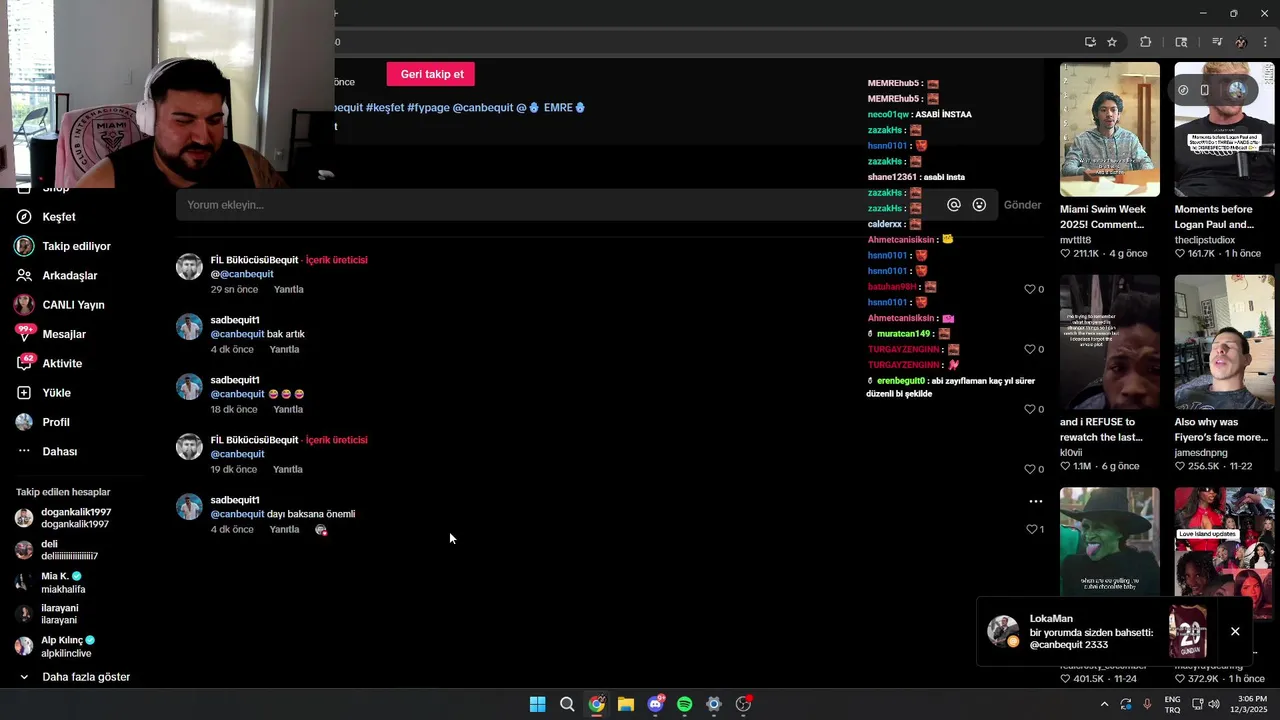The width and height of the screenshot is (1280, 720).
Task: Click the #fypage hashtag in caption
Action: pos(428,108)
